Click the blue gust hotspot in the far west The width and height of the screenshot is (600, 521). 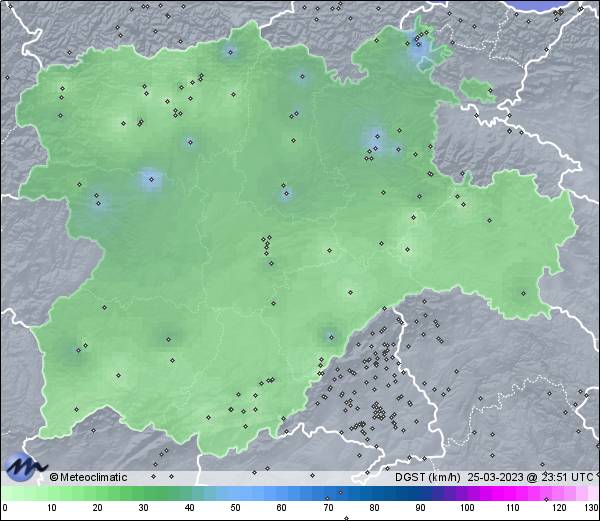click(x=150, y=180)
